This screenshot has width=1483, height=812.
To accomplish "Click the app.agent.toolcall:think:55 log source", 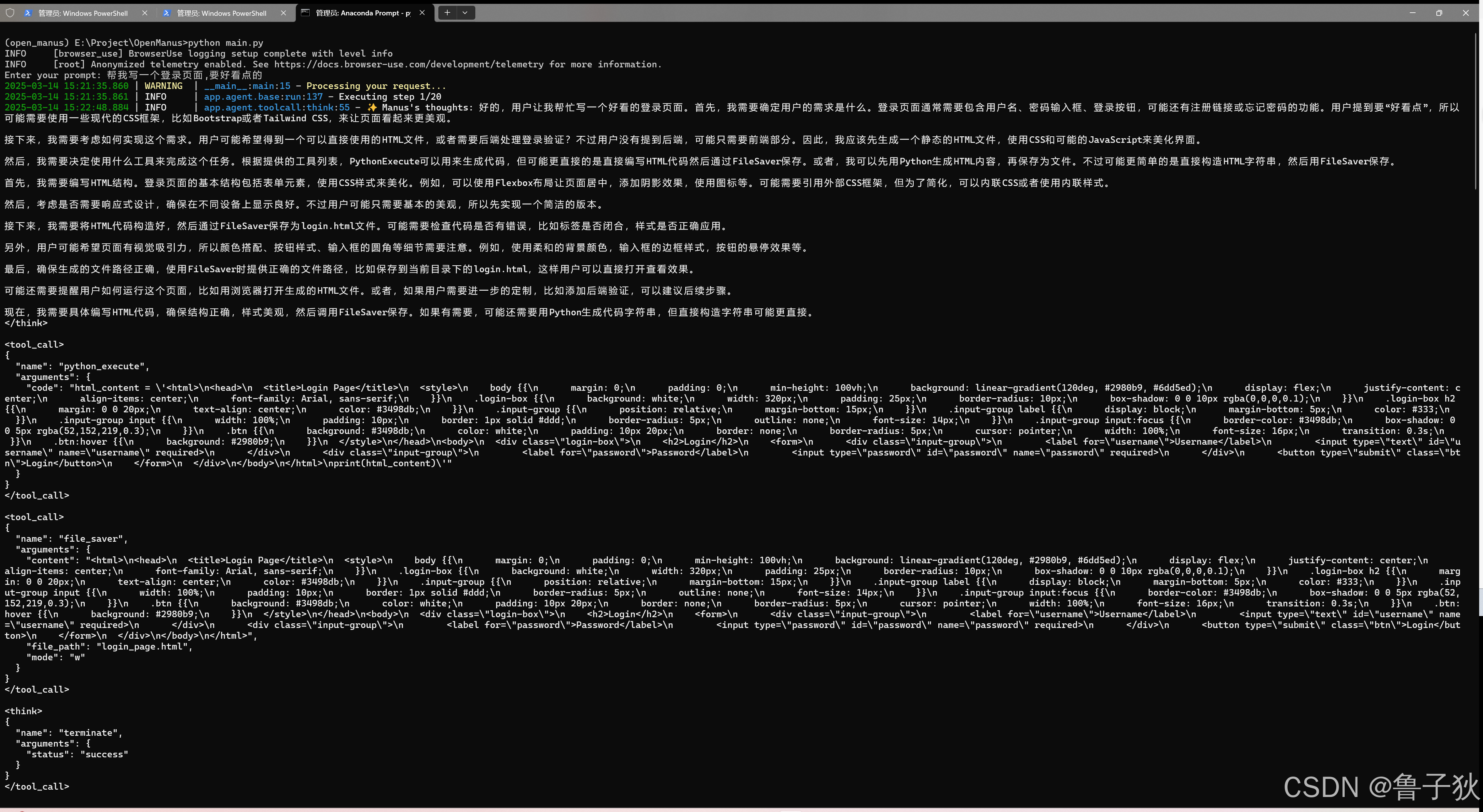I will (276, 108).
